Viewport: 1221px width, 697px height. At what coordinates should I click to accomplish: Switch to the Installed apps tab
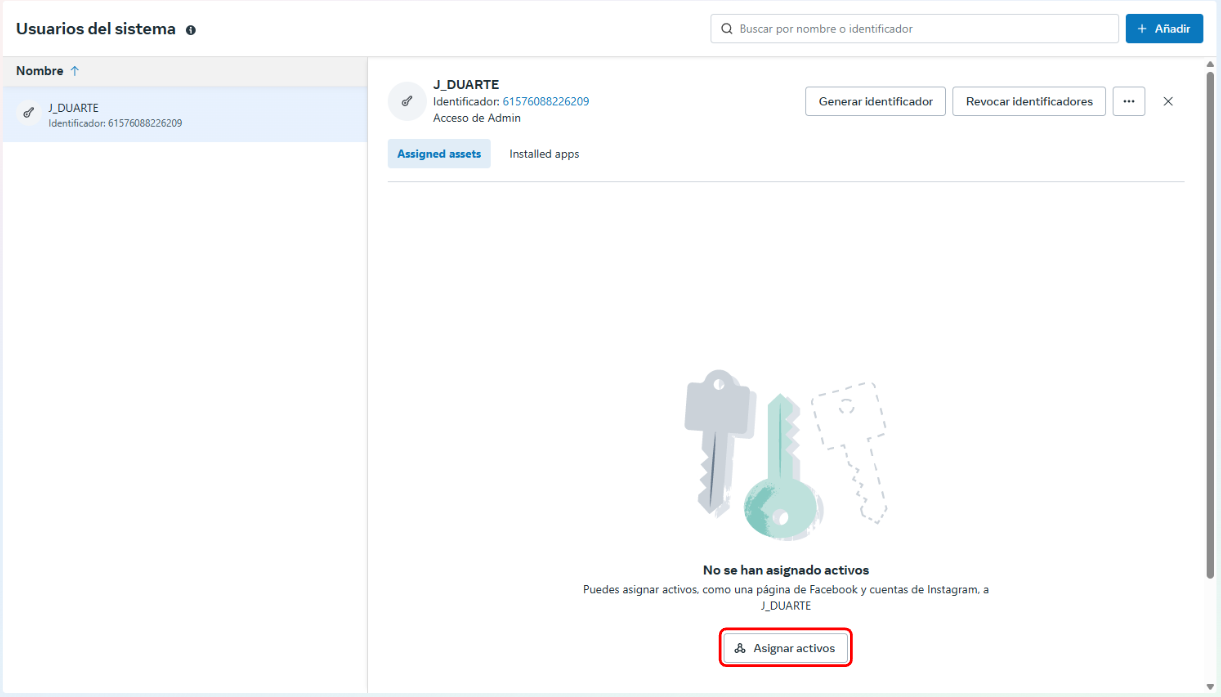544,154
